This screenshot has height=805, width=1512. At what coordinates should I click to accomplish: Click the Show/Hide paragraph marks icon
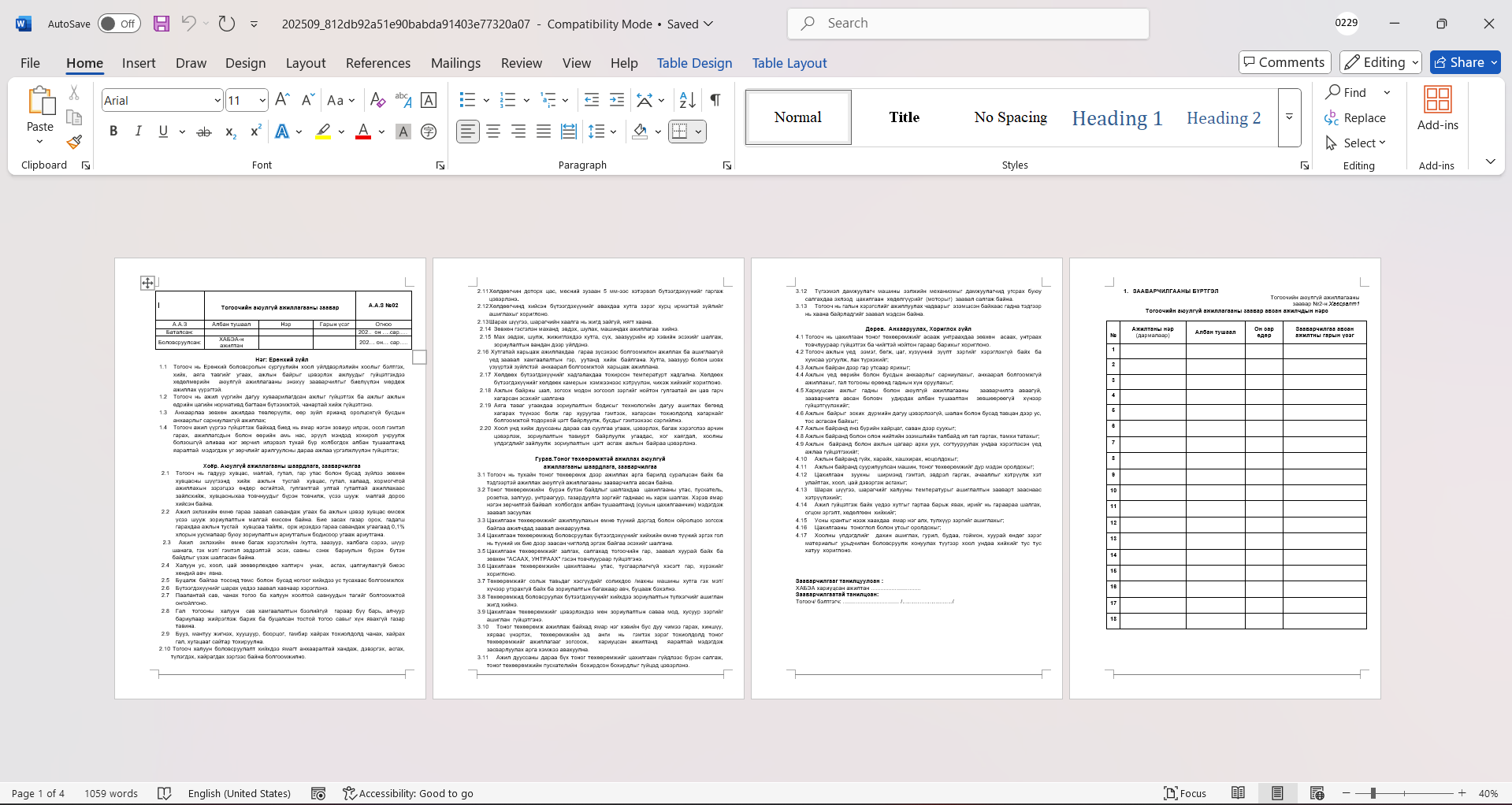(x=715, y=100)
